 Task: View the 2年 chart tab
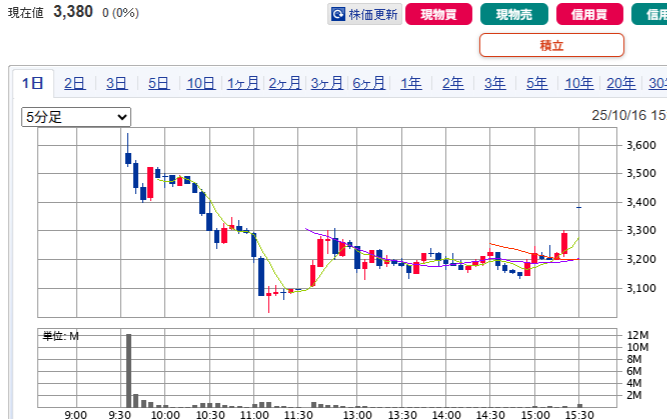point(453,84)
